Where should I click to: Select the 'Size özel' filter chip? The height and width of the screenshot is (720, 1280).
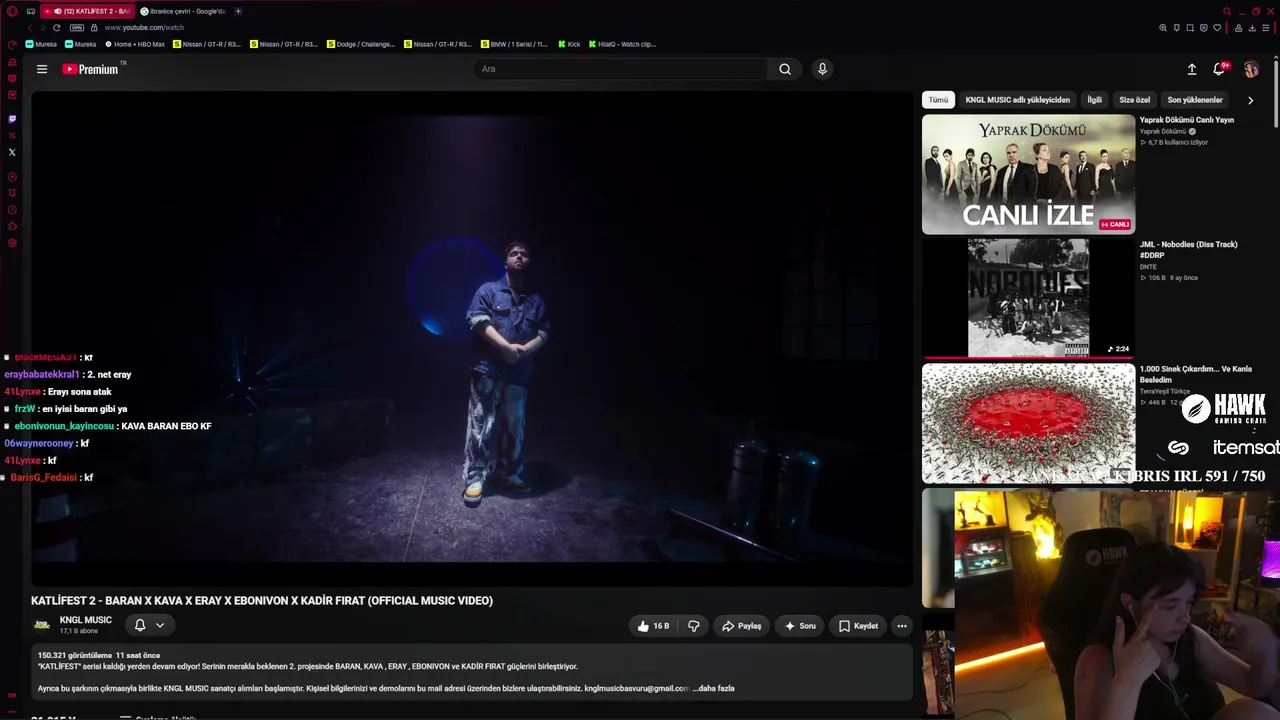1135,100
